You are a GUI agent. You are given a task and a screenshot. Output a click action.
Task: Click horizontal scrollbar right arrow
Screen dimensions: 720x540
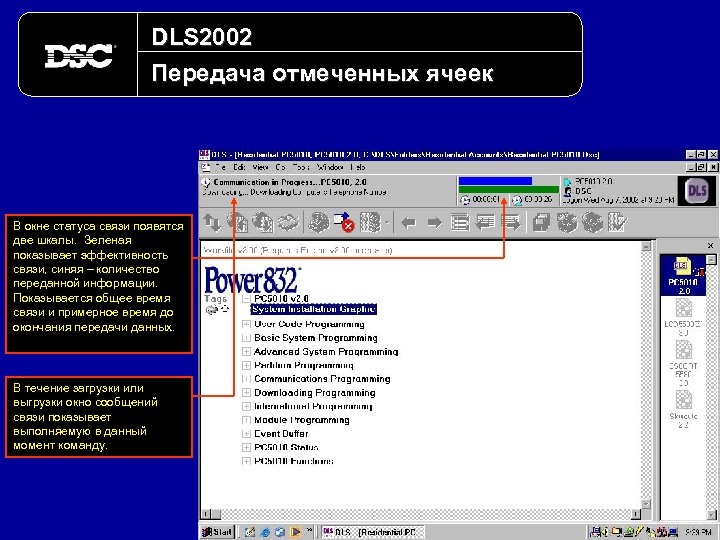click(636, 514)
